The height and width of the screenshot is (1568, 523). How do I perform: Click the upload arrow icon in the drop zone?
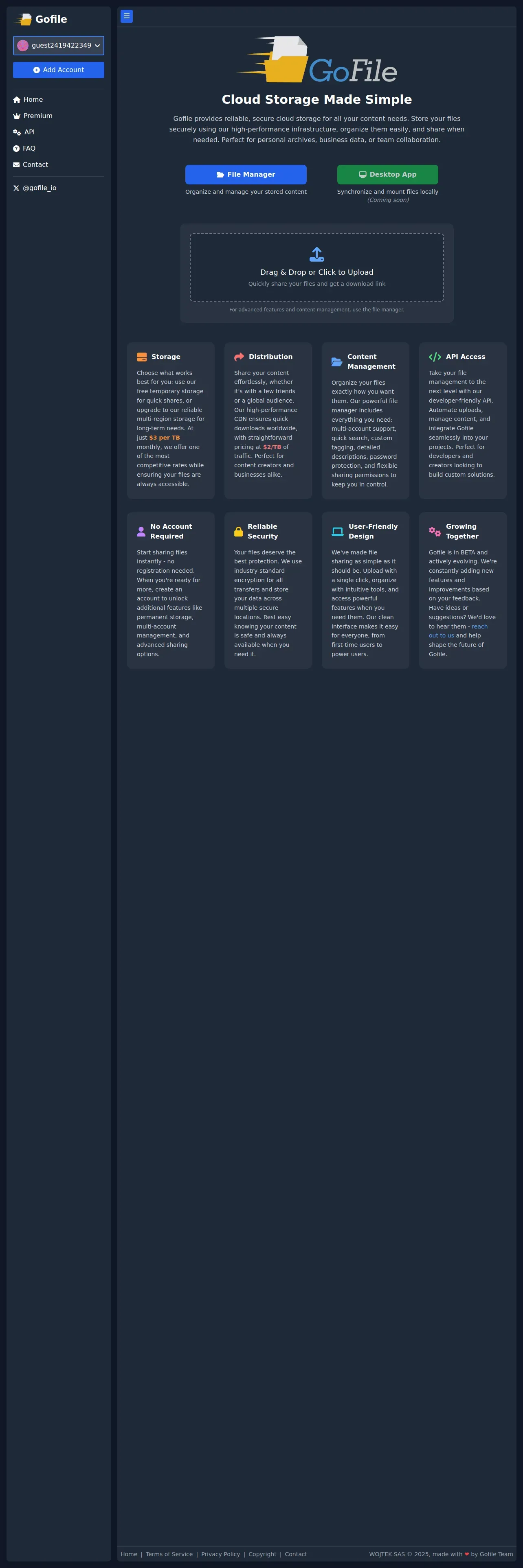[x=316, y=254]
